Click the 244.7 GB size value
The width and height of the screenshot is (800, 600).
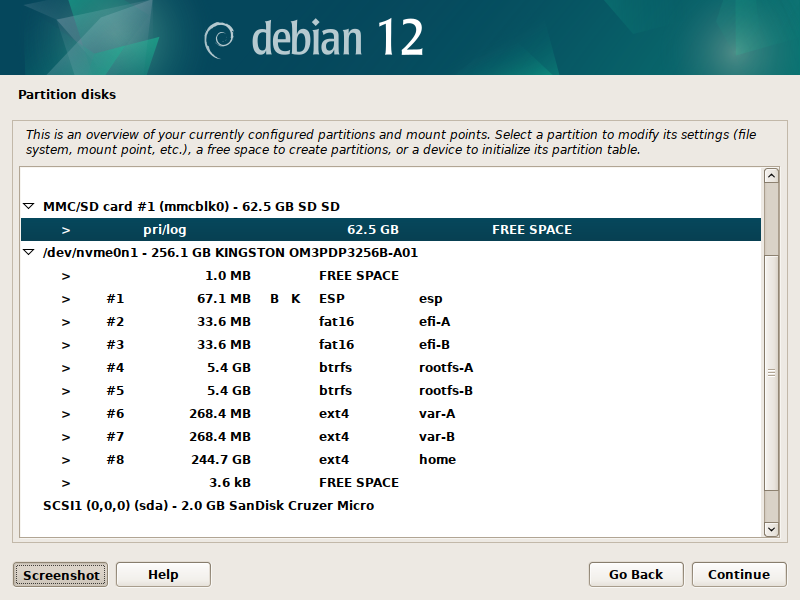(x=221, y=459)
